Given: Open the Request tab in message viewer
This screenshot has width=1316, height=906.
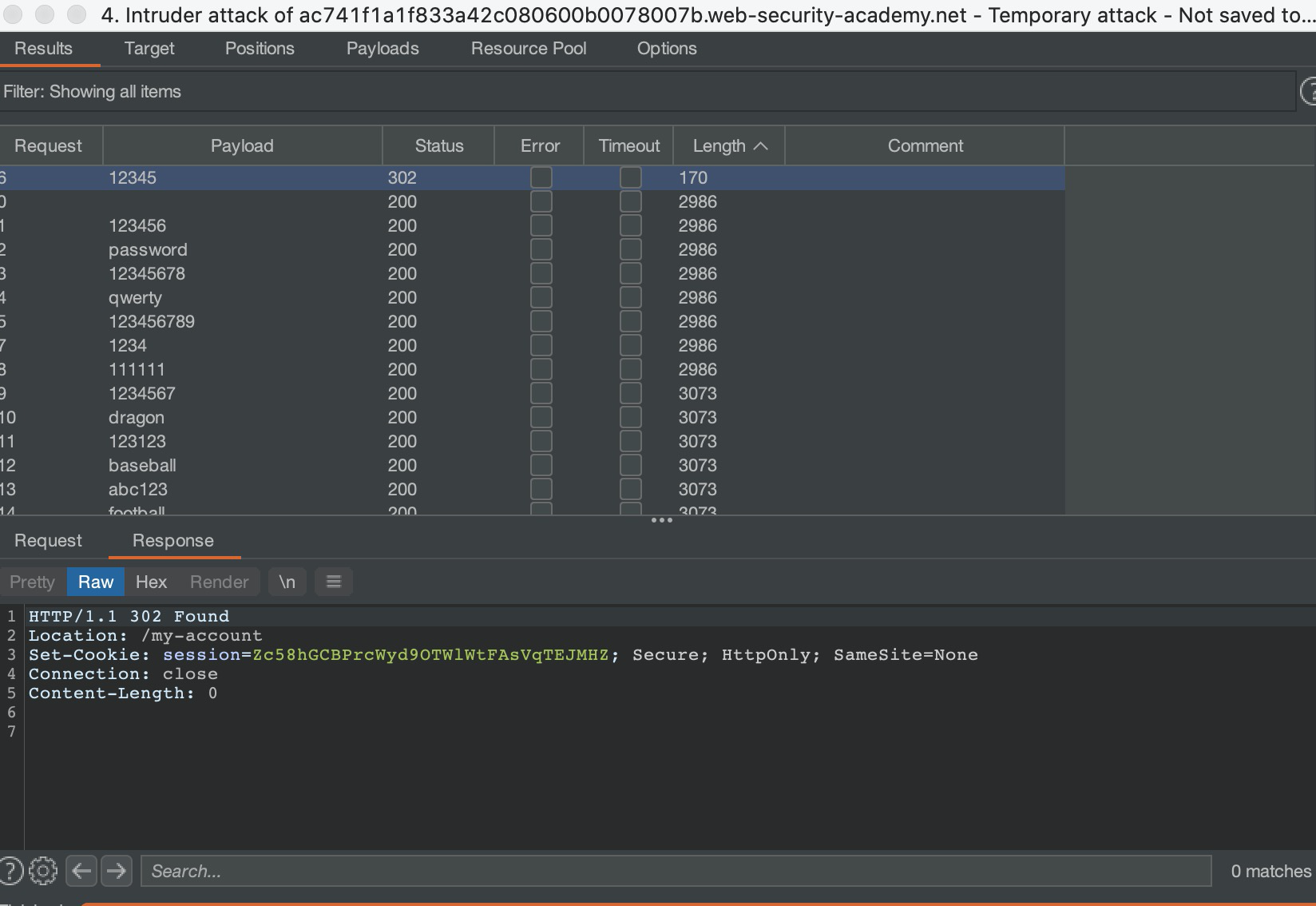Looking at the screenshot, I should click(48, 541).
